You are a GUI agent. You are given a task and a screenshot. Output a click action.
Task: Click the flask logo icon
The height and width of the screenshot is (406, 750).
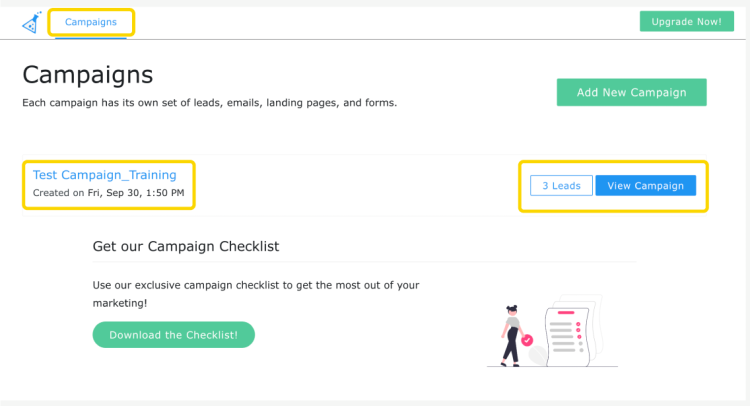pos(32,22)
